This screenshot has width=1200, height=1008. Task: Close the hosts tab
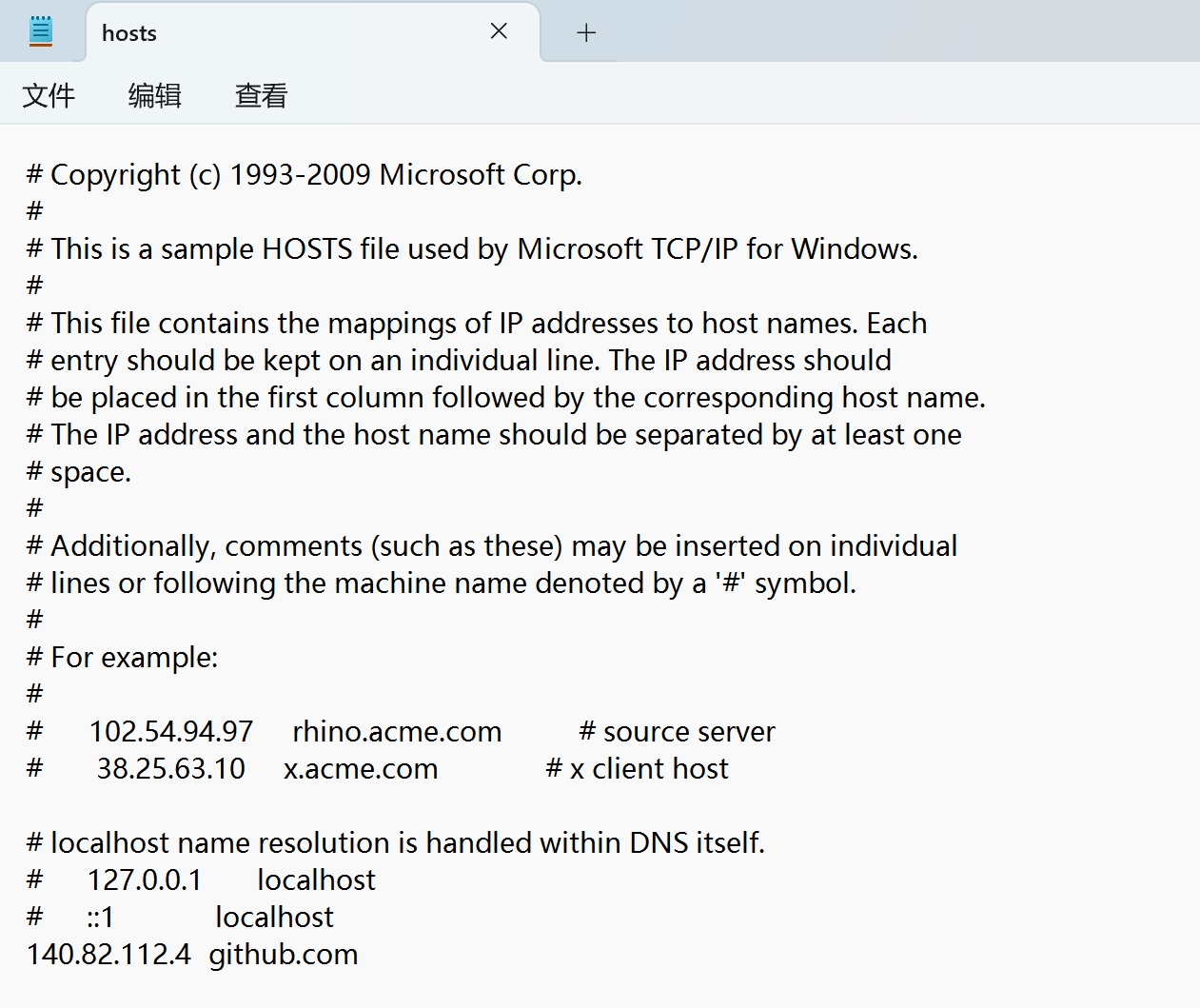[x=499, y=31]
